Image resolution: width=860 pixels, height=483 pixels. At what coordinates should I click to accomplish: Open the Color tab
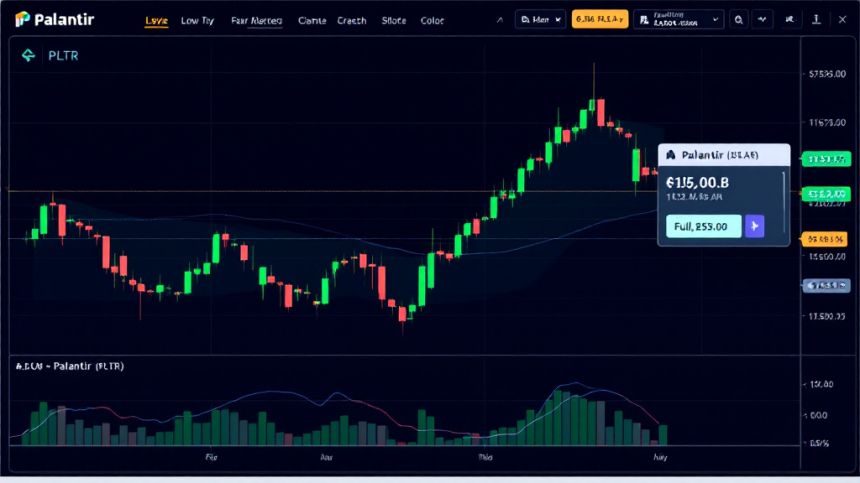pyautogui.click(x=432, y=21)
